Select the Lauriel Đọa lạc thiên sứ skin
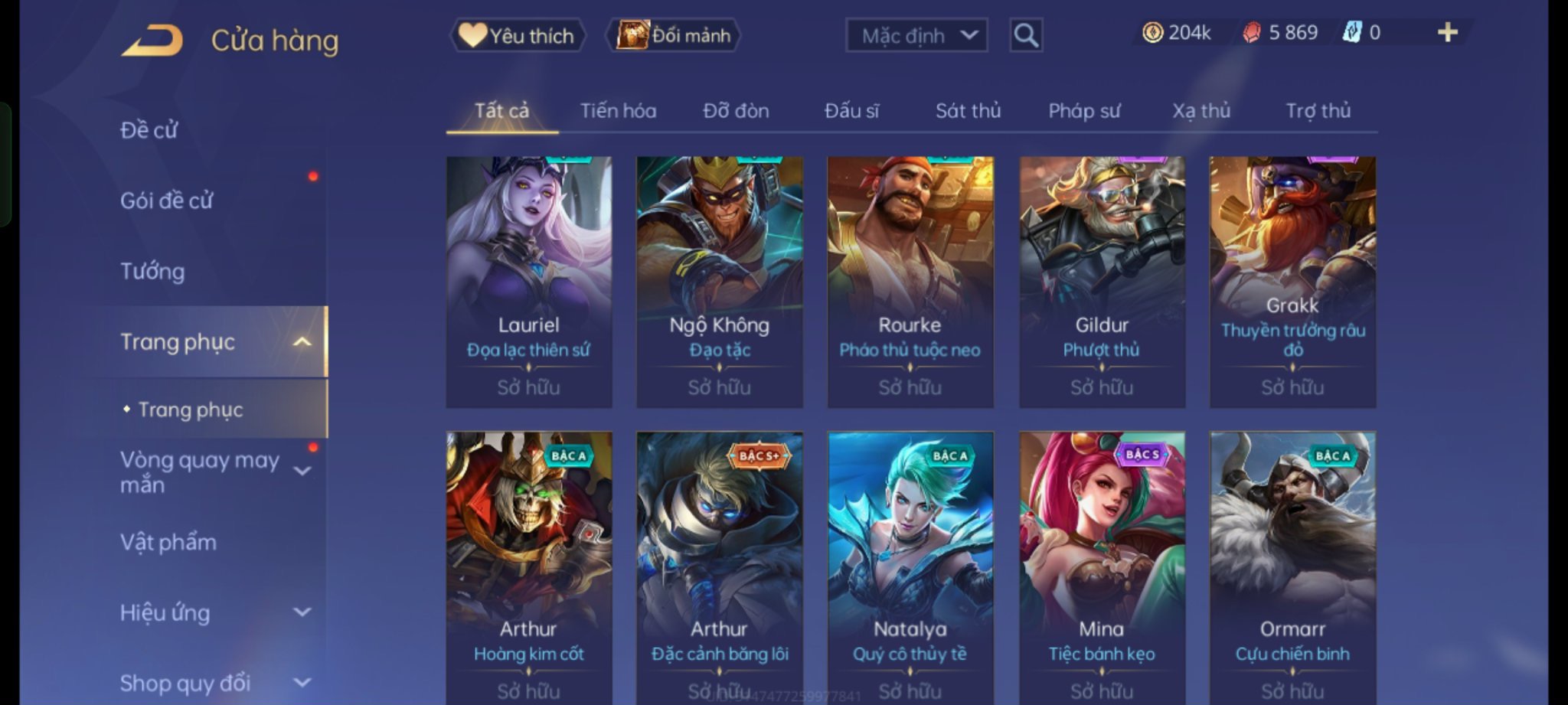The width and height of the screenshot is (1568, 705). pos(529,282)
